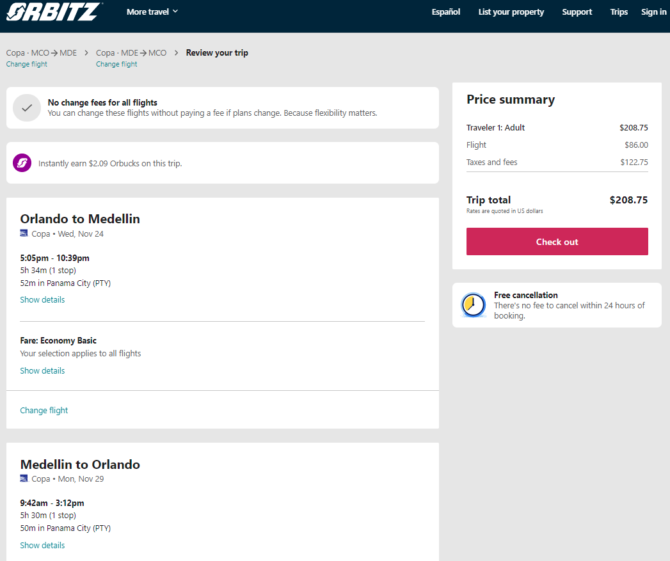Click the Copa airline logo for Medellin flight
The width and height of the screenshot is (670, 561).
coord(24,479)
